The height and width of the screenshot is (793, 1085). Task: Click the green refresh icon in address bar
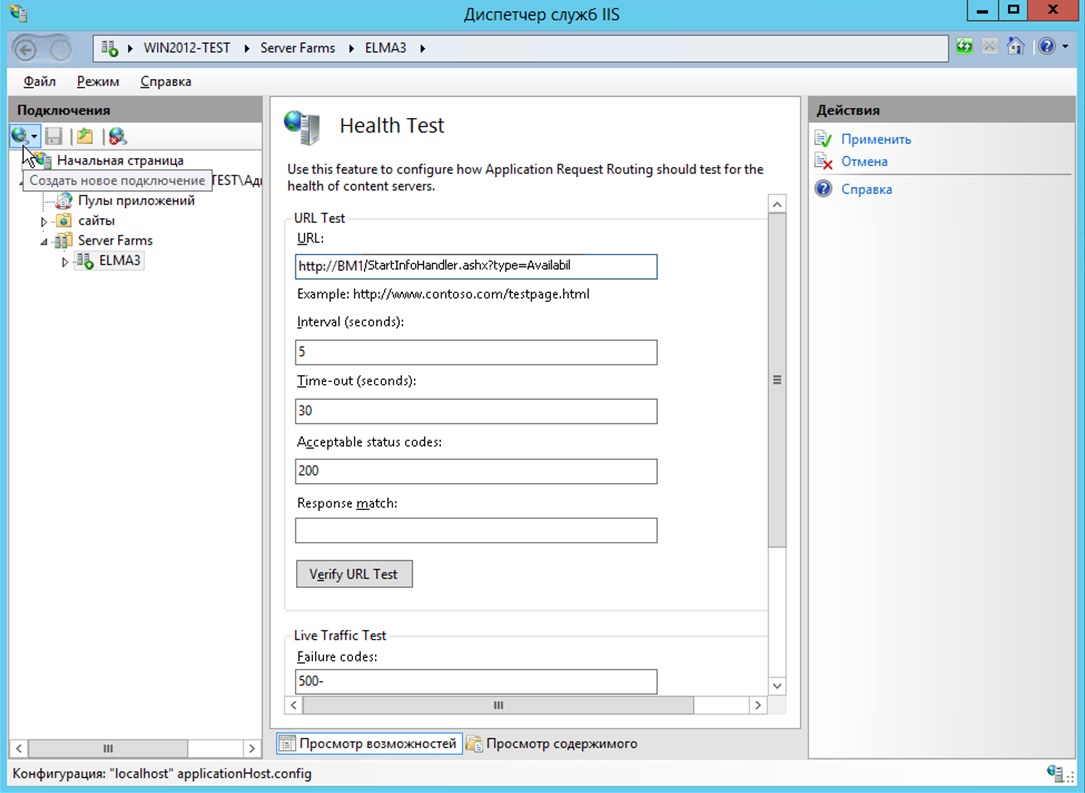[965, 47]
